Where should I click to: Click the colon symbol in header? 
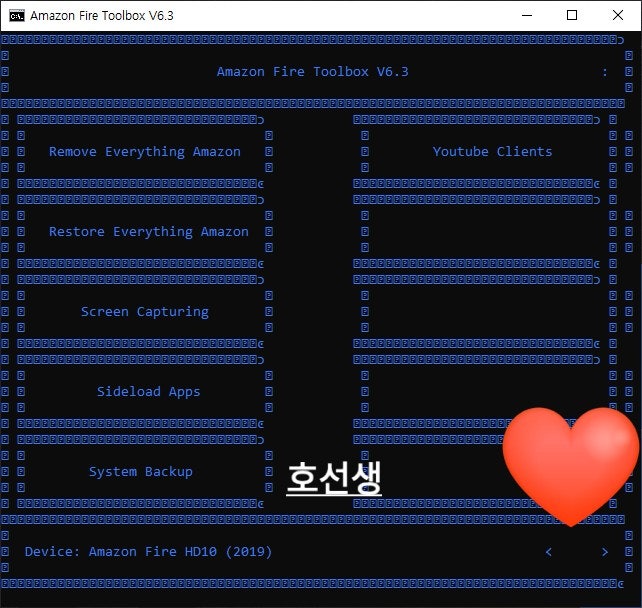(605, 72)
